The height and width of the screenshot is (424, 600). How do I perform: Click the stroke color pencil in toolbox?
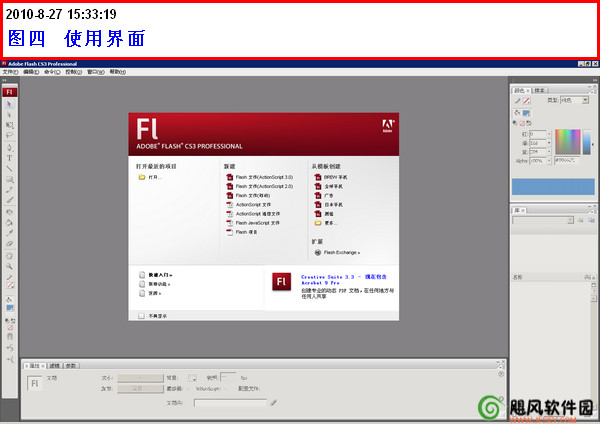click(x=9, y=277)
